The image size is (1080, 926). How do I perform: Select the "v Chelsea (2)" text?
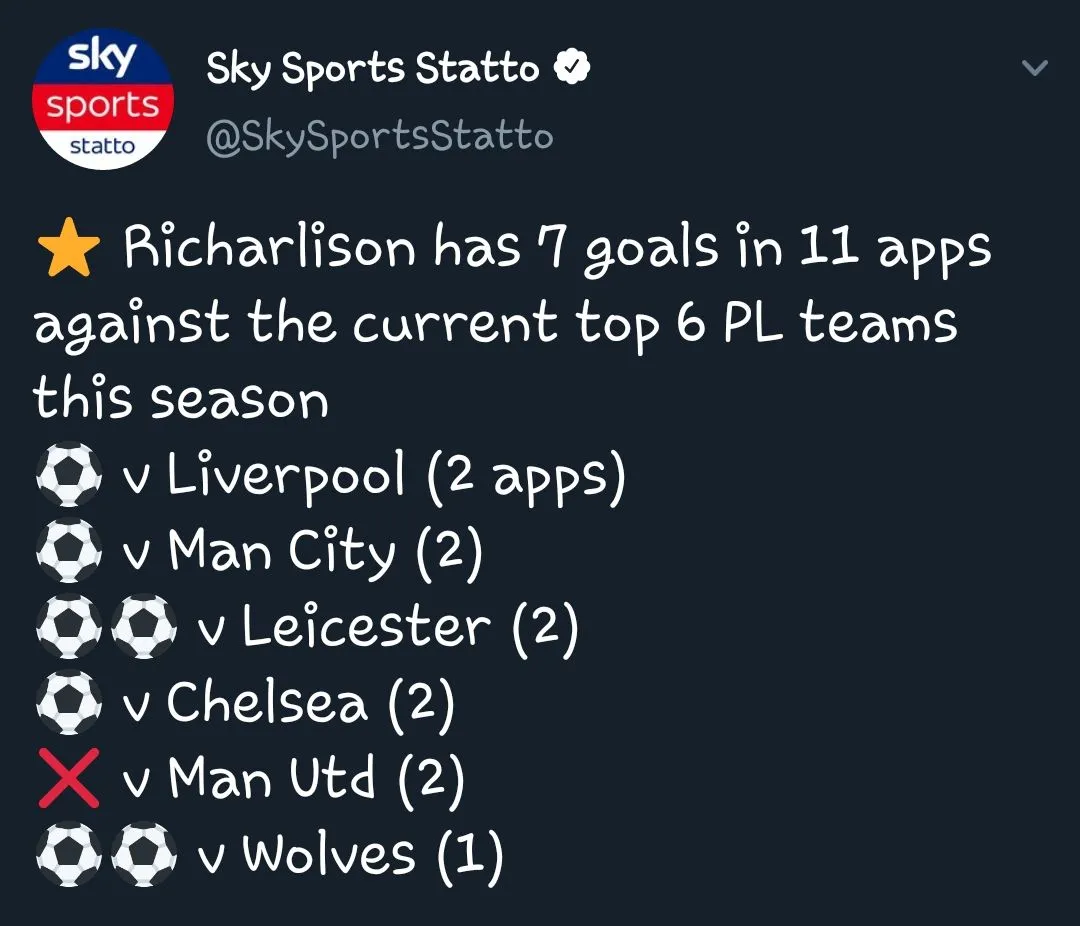click(x=288, y=703)
